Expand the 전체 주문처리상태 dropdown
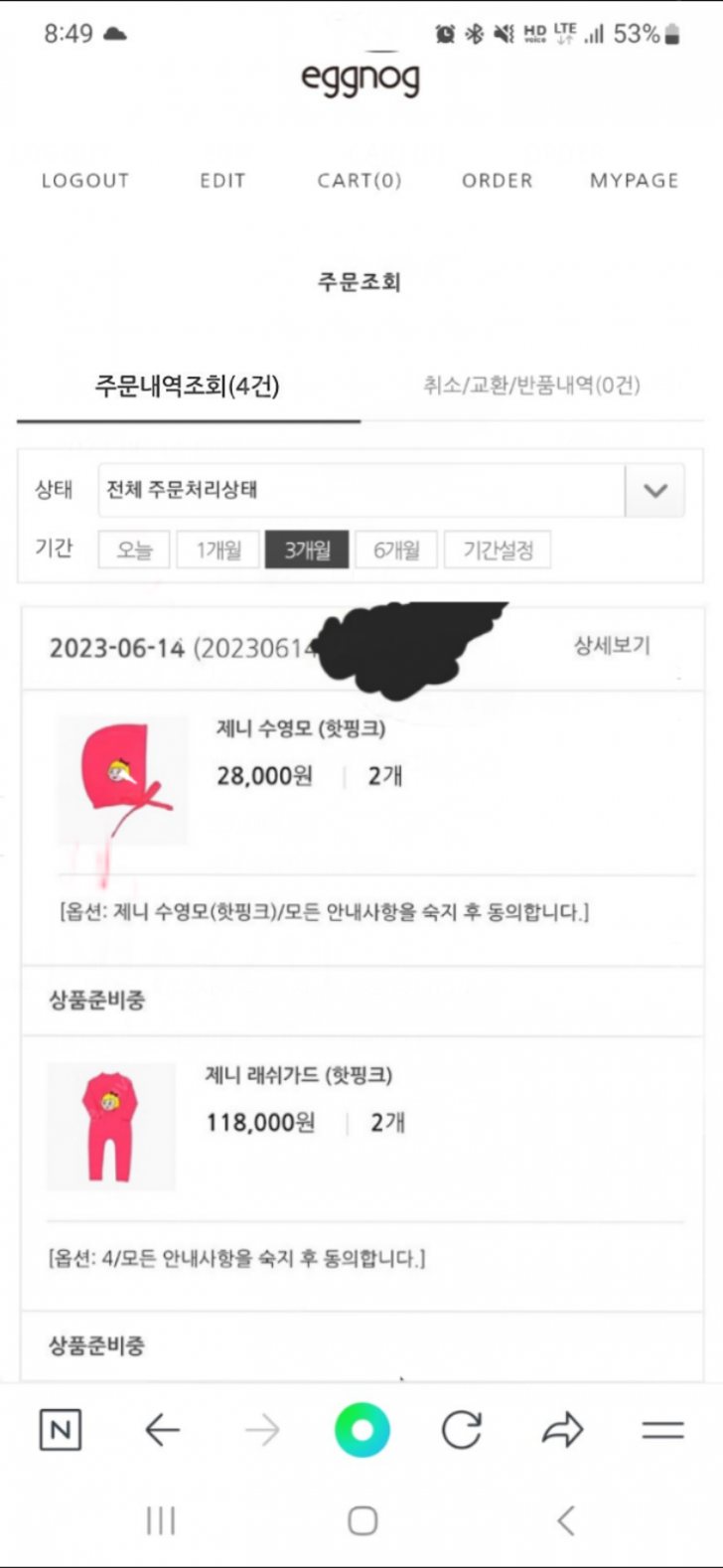723x1568 pixels. coord(361,490)
